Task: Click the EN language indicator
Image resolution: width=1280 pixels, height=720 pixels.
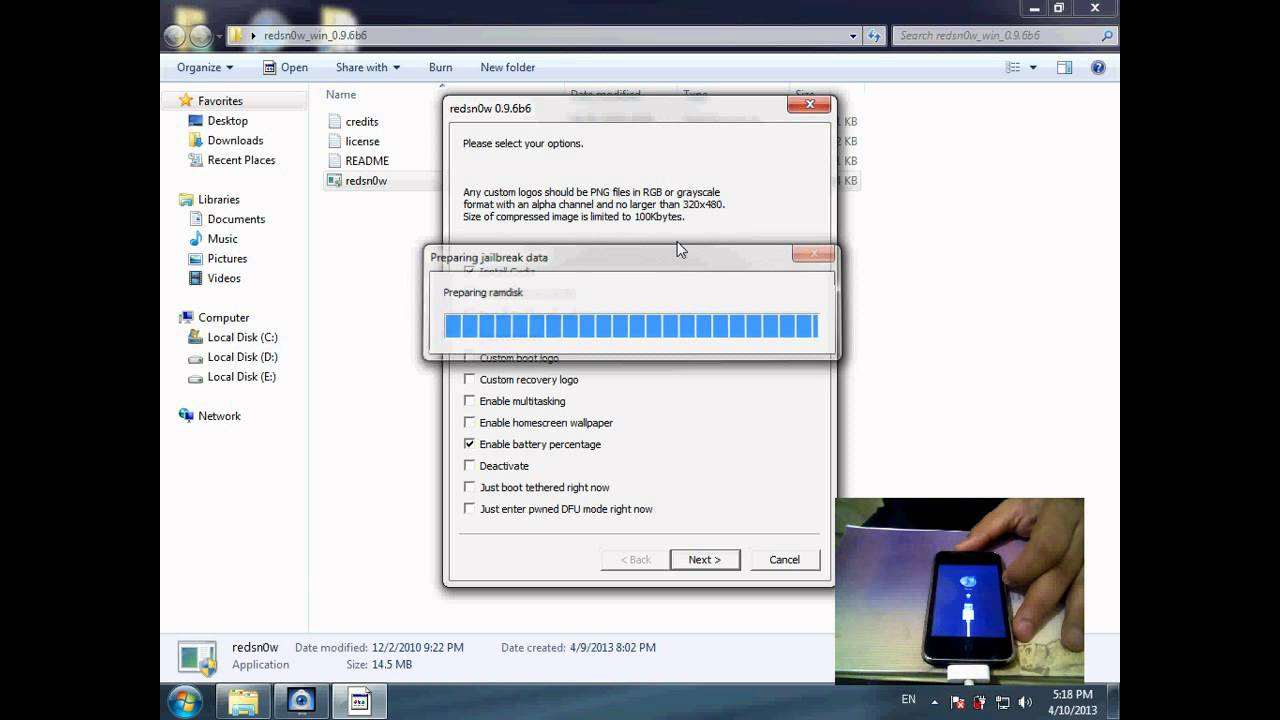Action: point(908,700)
